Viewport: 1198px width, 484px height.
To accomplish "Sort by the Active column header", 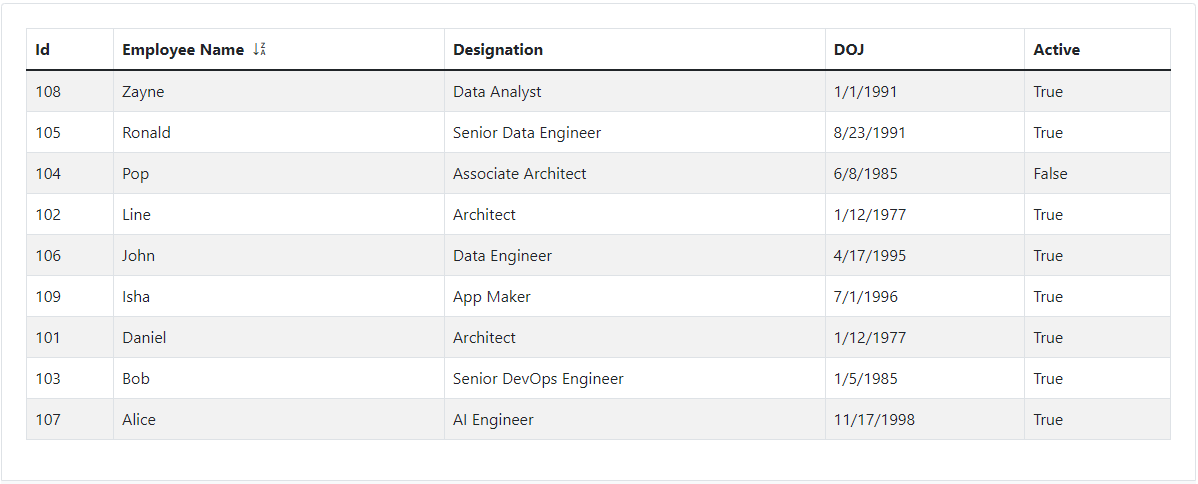I will pos(1056,49).
